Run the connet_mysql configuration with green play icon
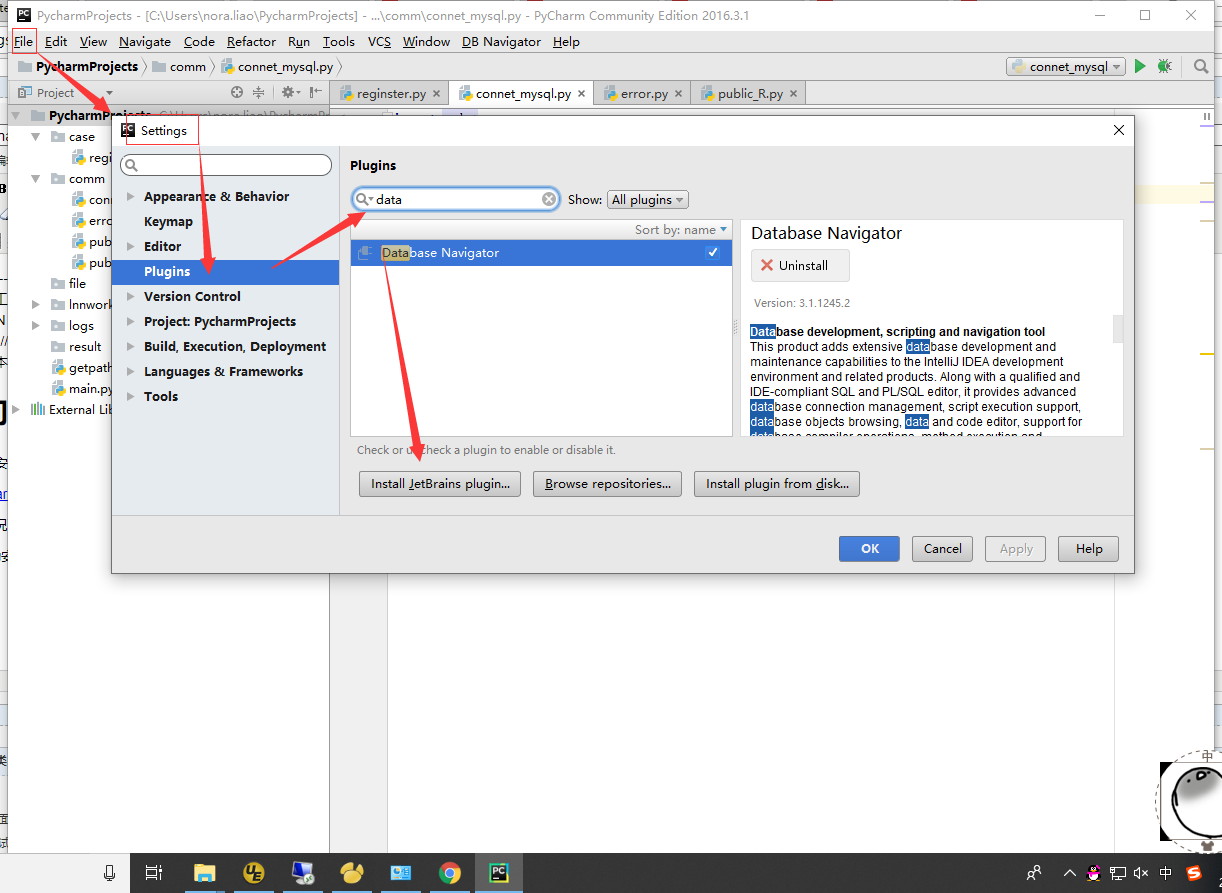1222x893 pixels. (1140, 66)
